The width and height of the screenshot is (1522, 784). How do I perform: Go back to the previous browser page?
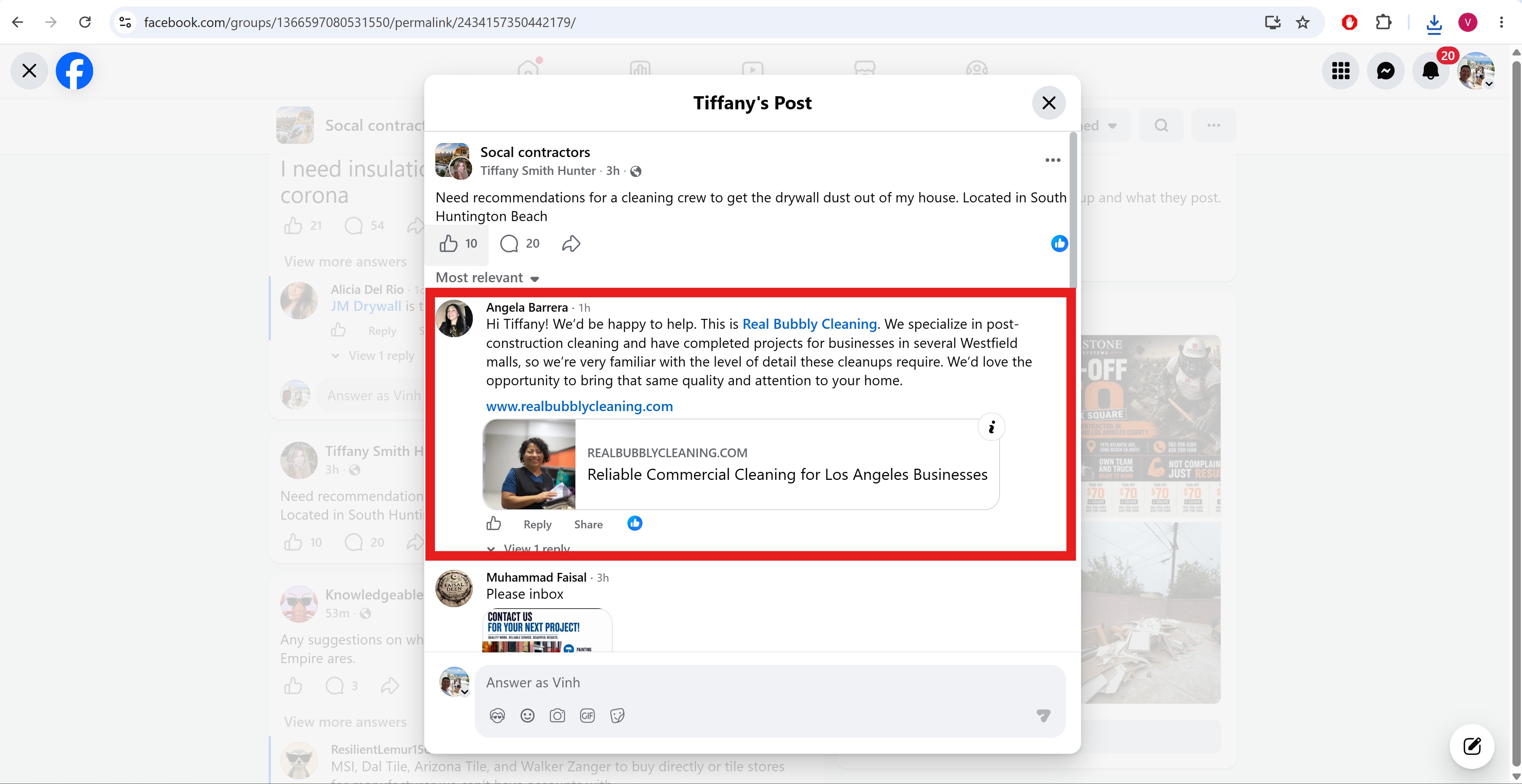[18, 22]
